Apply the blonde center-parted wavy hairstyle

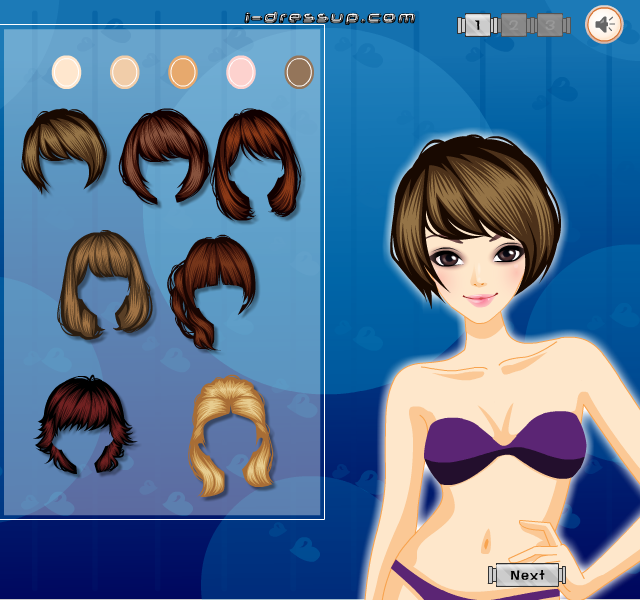(x=231, y=436)
